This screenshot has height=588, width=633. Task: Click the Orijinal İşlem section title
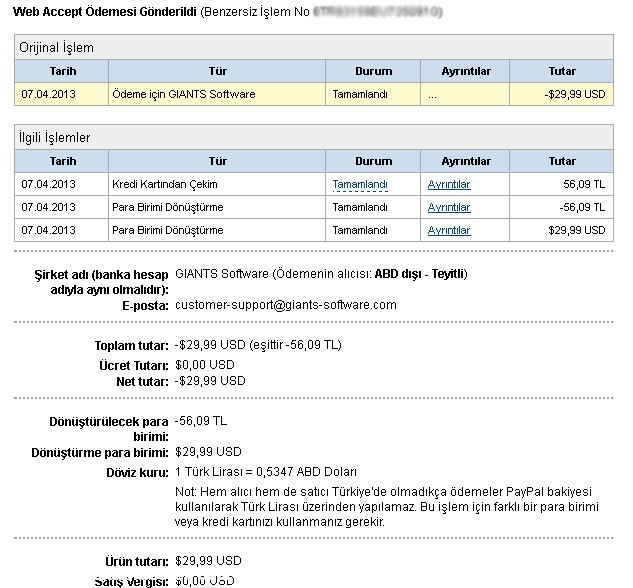coord(57,47)
